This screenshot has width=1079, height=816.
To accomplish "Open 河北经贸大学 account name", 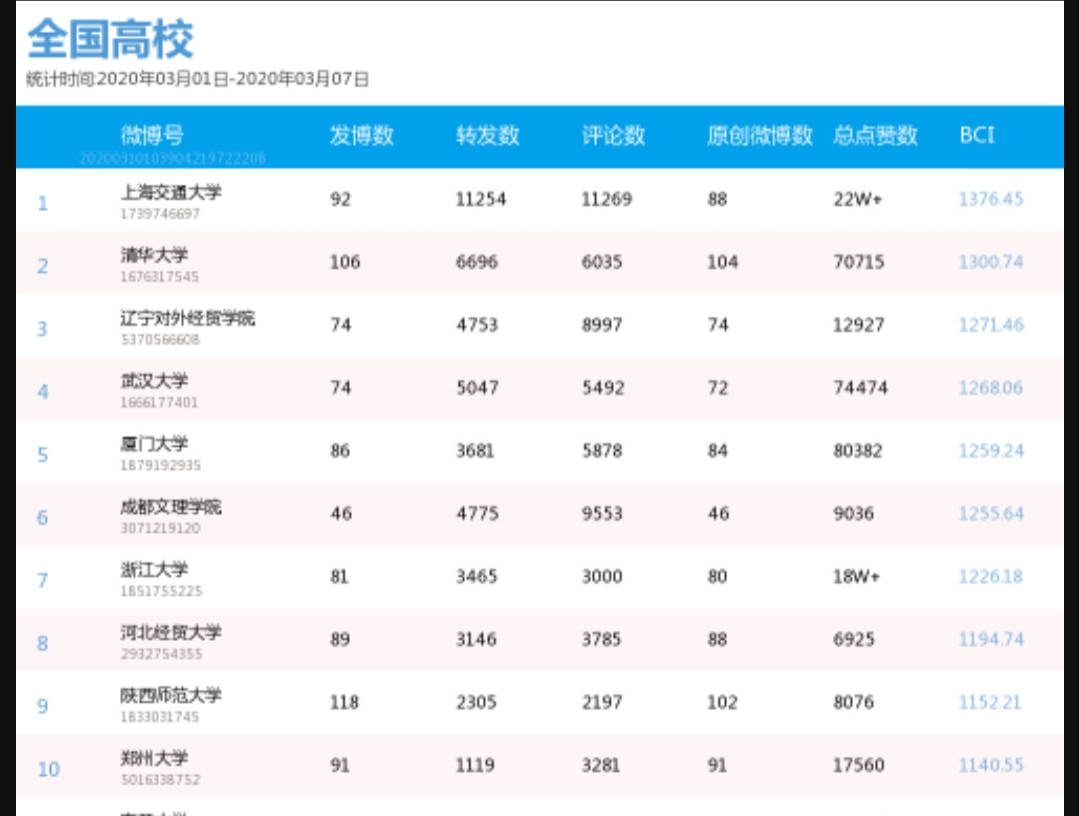I will pyautogui.click(x=171, y=632).
